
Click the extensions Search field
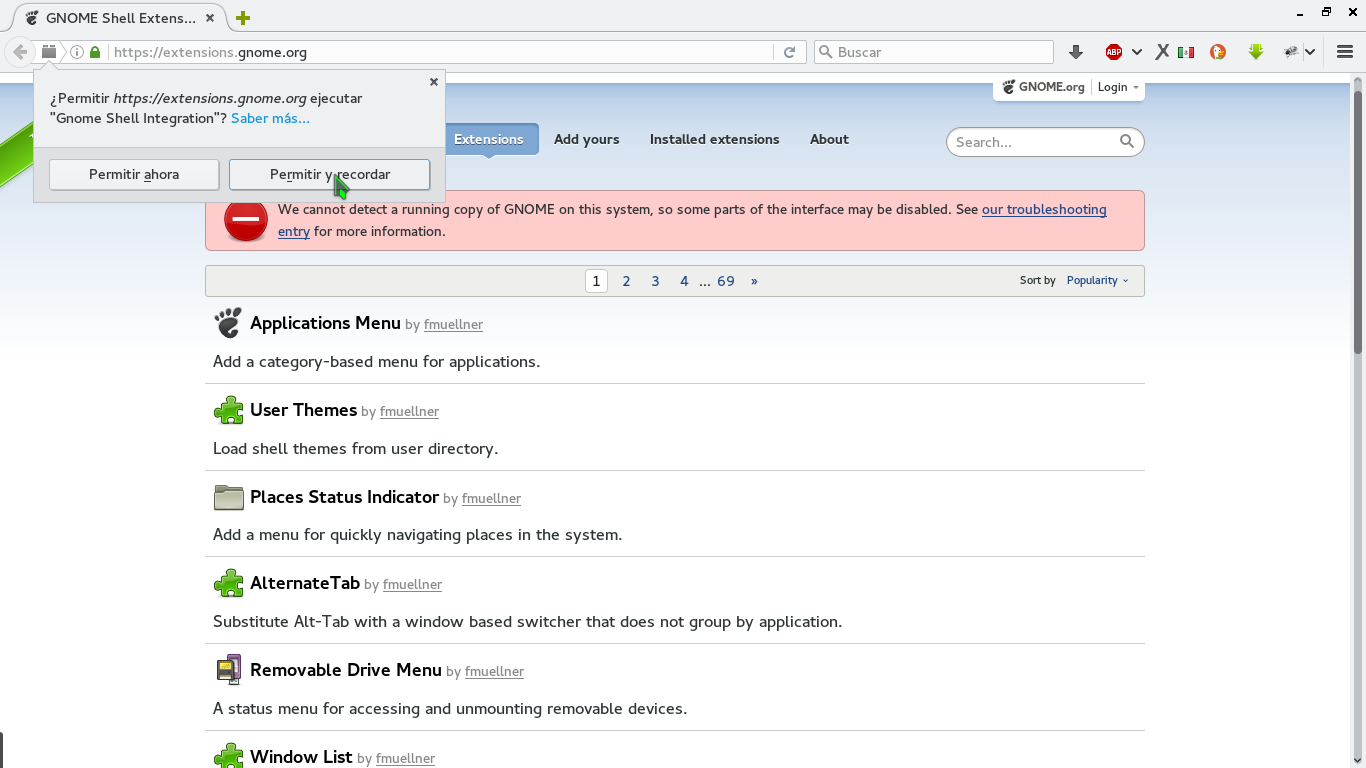pyautogui.click(x=1035, y=142)
